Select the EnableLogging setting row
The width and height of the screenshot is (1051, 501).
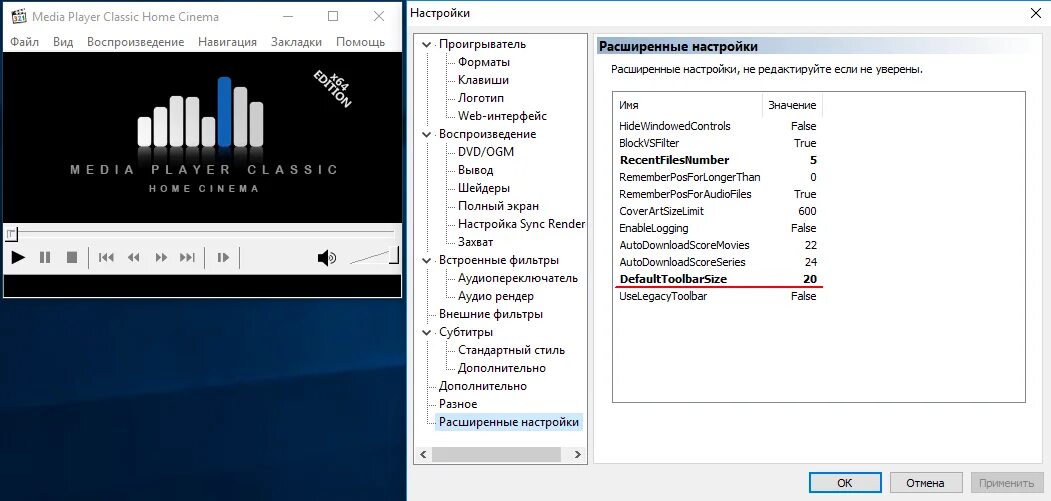[718, 228]
